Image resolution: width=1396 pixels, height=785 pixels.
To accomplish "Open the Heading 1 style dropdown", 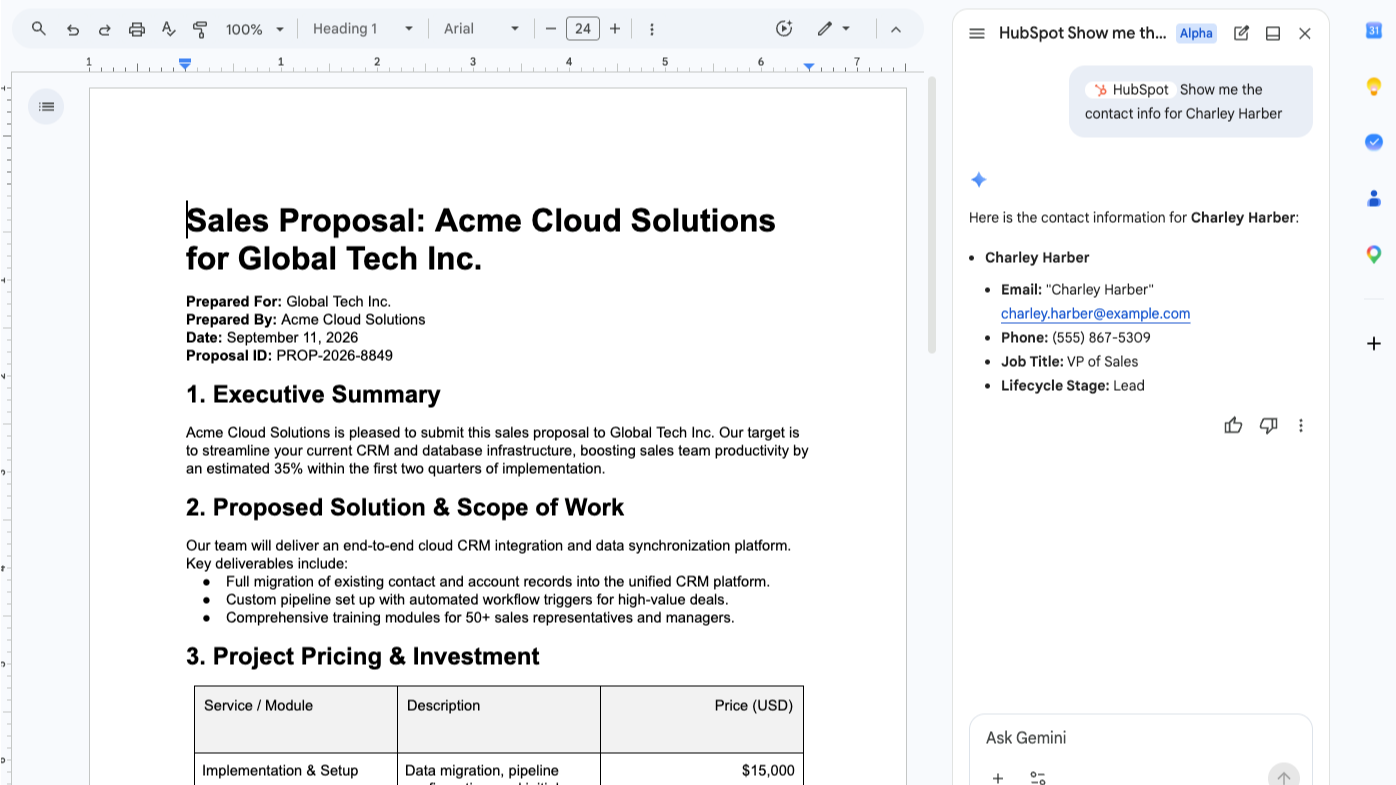I will [362, 29].
